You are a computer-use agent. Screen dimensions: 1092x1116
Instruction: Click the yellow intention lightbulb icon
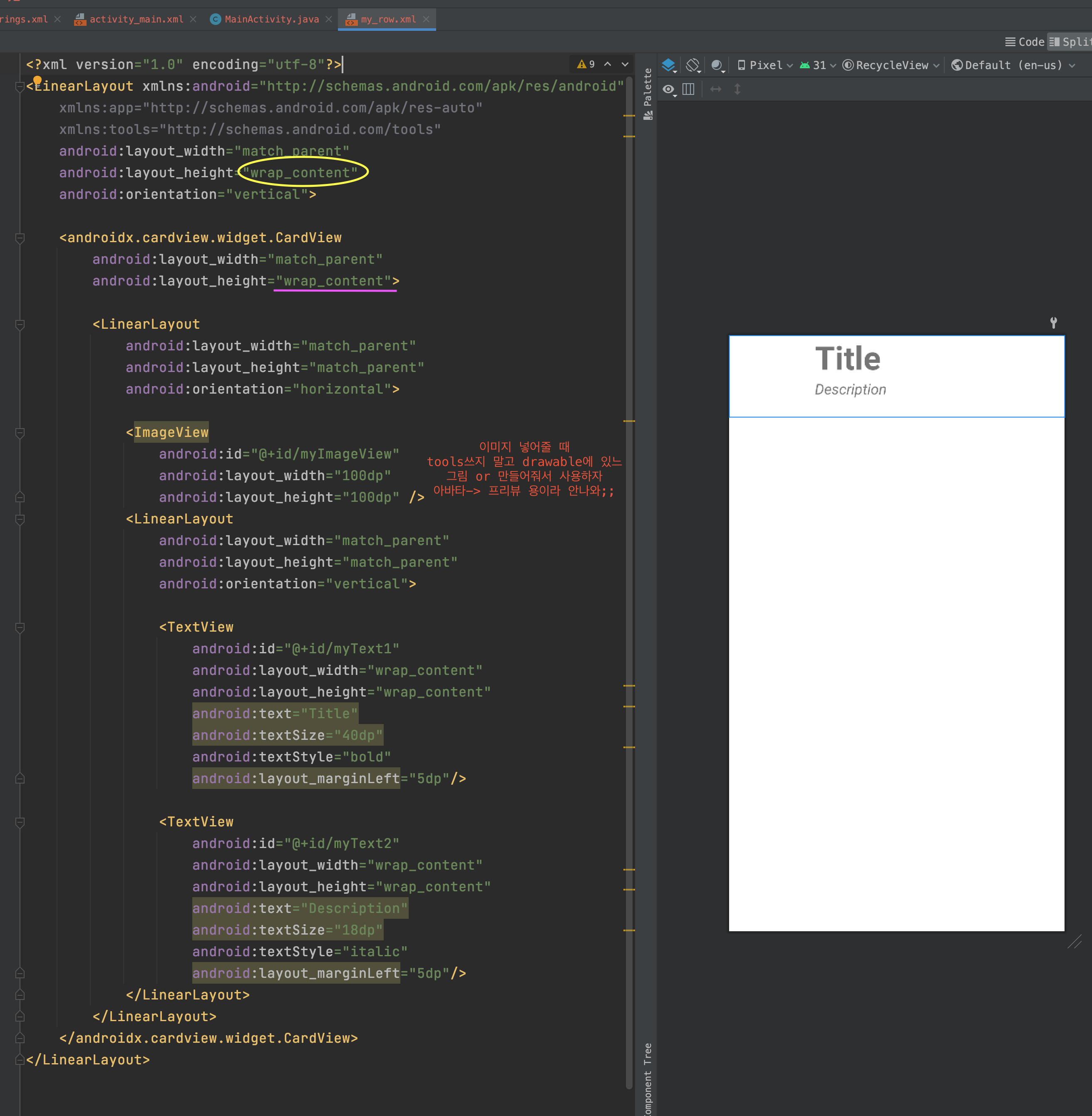click(x=37, y=80)
